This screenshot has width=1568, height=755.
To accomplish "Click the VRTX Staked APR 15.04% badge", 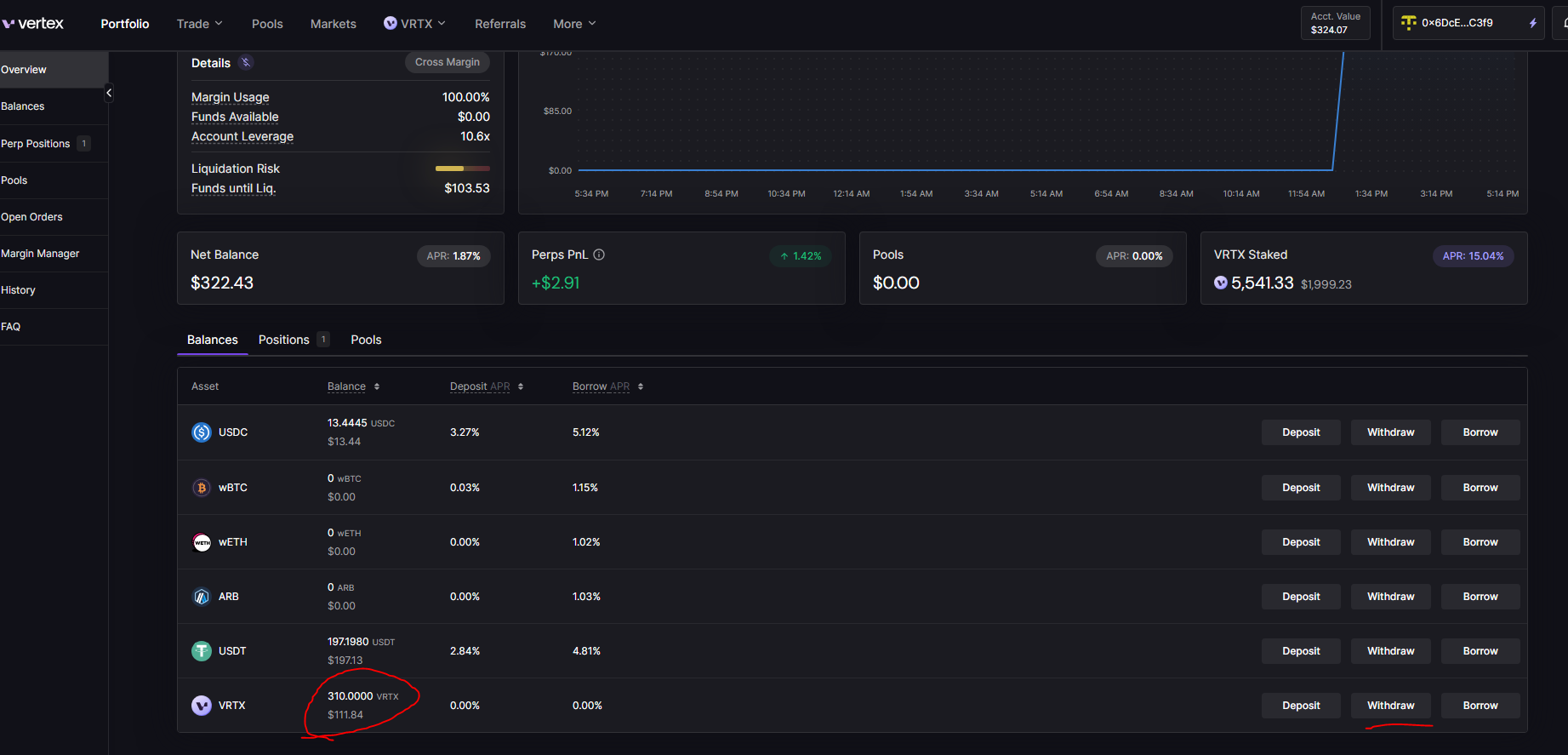I will 1473,256.
